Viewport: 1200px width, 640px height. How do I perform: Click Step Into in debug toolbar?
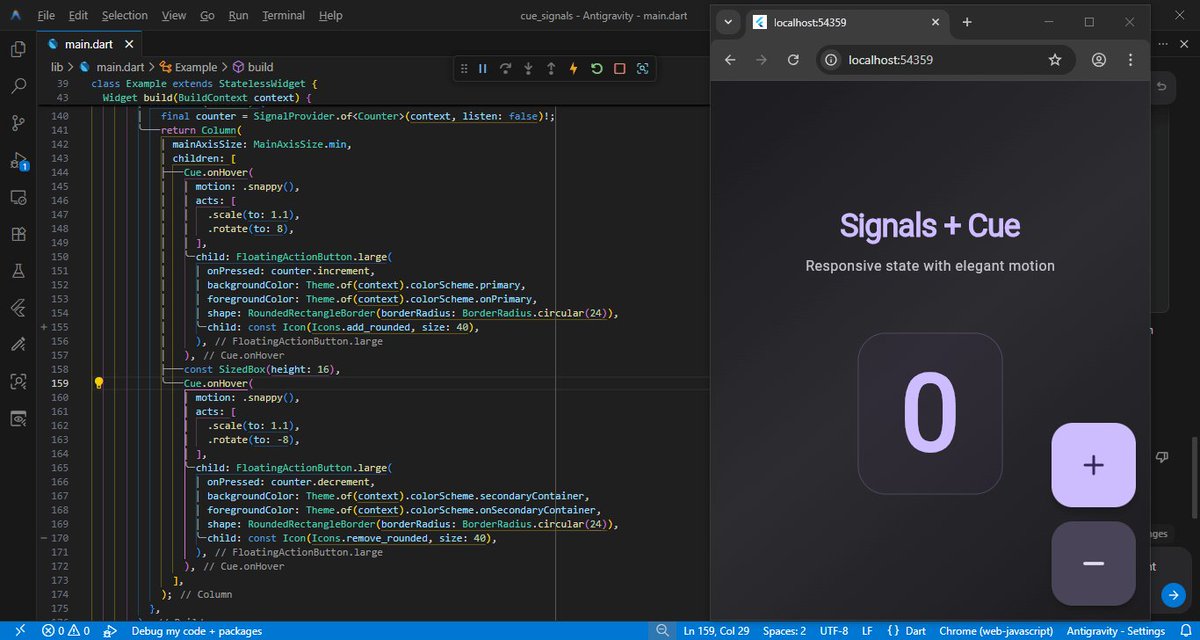(528, 69)
